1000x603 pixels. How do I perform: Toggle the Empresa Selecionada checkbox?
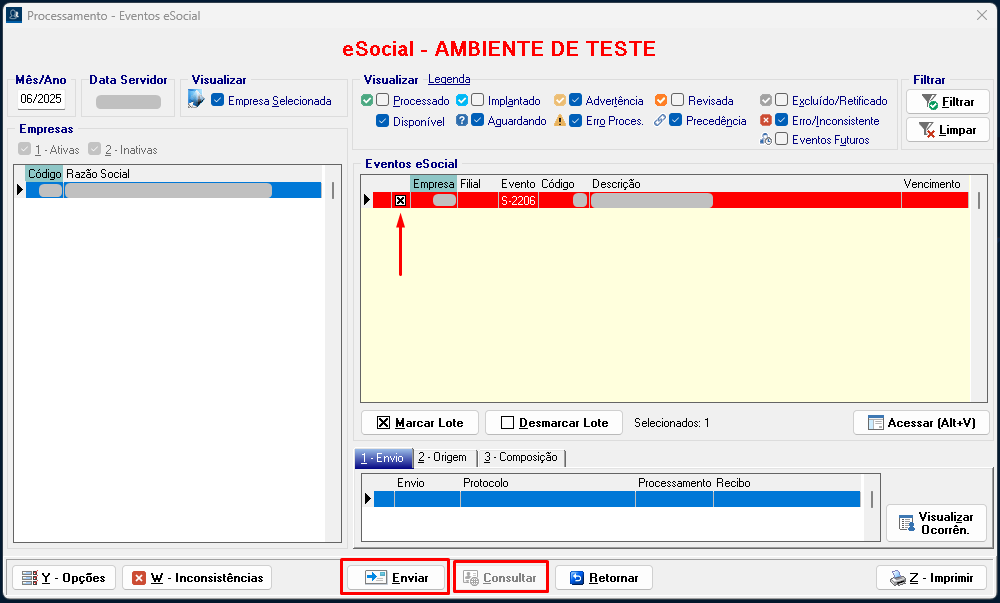point(218,100)
